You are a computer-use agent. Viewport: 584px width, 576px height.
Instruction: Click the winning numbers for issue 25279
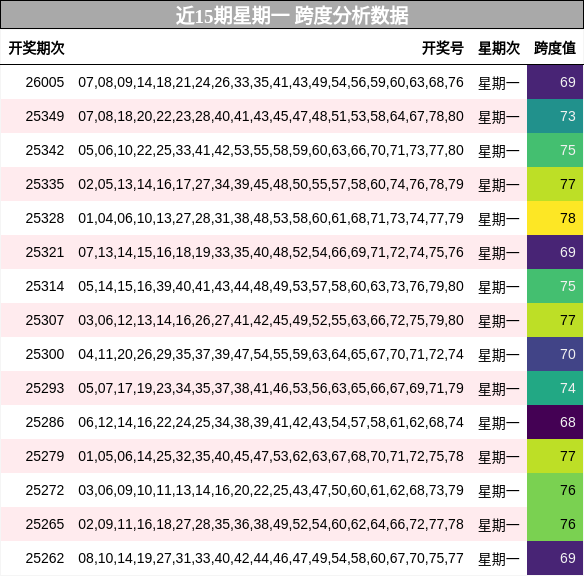pos(271,456)
